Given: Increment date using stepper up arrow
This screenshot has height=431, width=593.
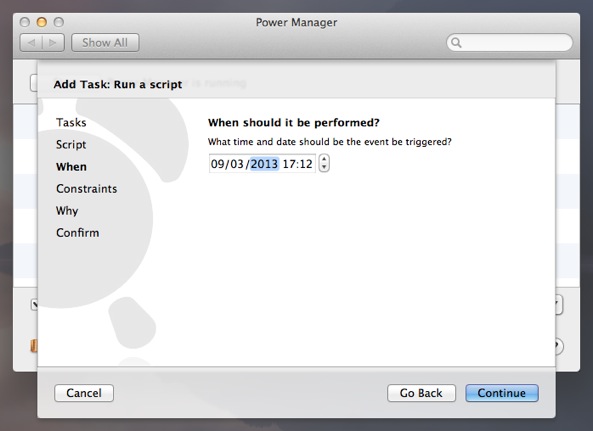Looking at the screenshot, I should click(324, 159).
